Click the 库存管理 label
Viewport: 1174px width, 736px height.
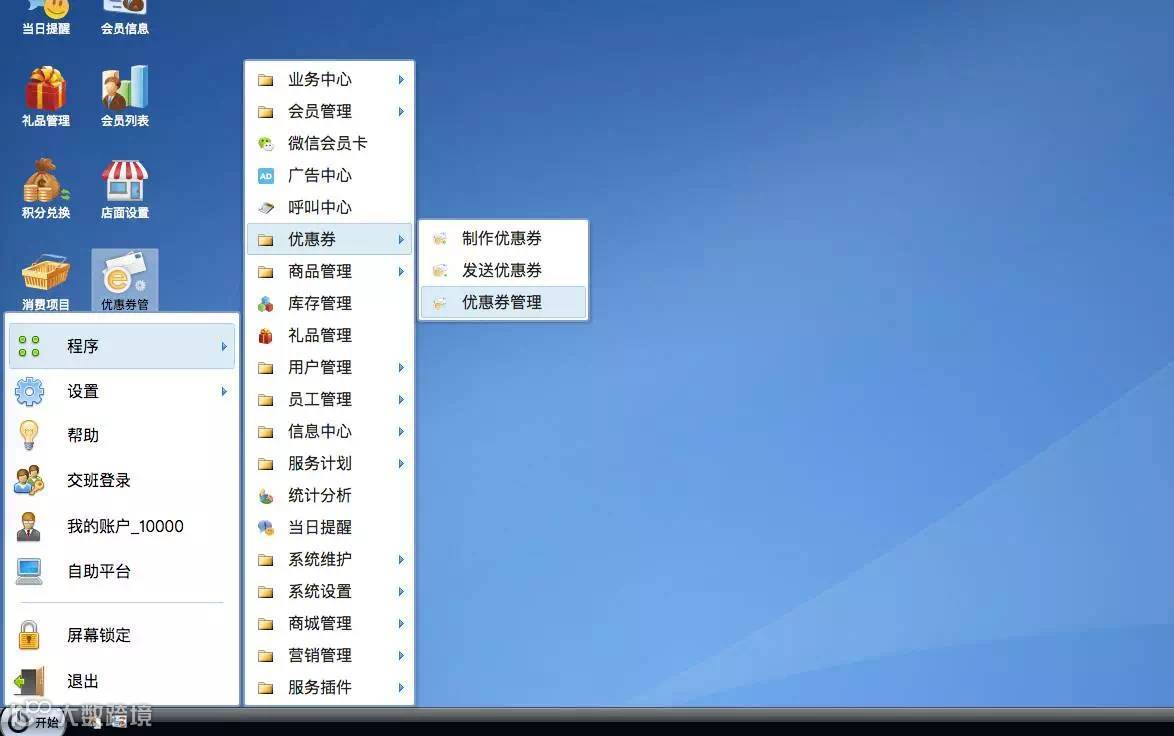tap(320, 303)
